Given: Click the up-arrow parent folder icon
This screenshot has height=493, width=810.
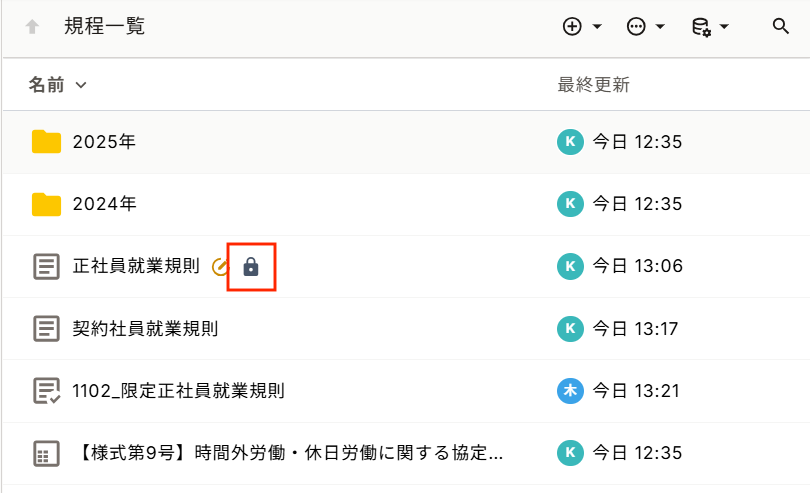Looking at the screenshot, I should tap(32, 27).
